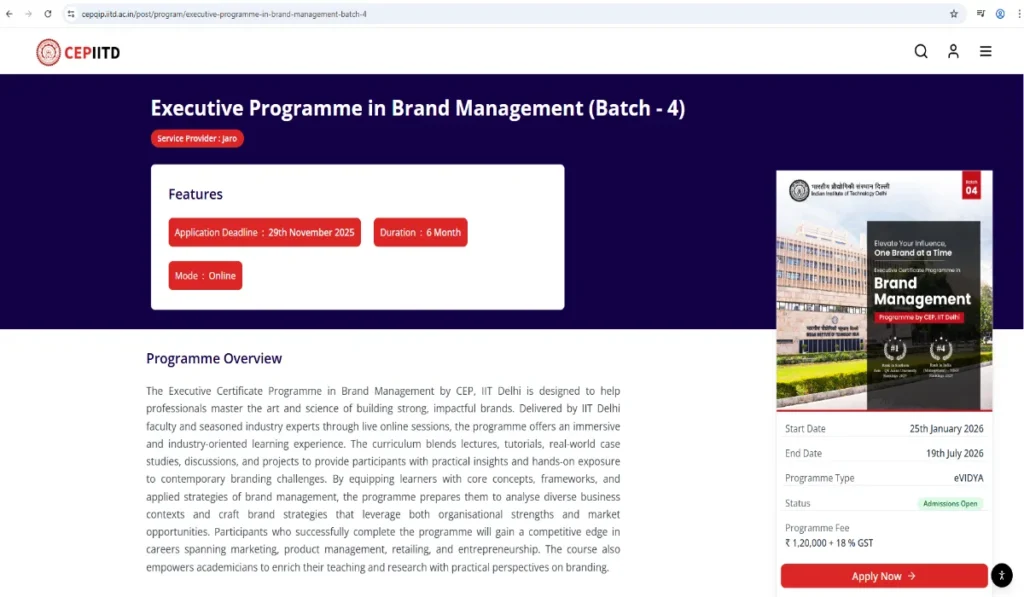The width and height of the screenshot is (1024, 597).
Task: Open the site information icon in the address bar
Action: pos(71,14)
